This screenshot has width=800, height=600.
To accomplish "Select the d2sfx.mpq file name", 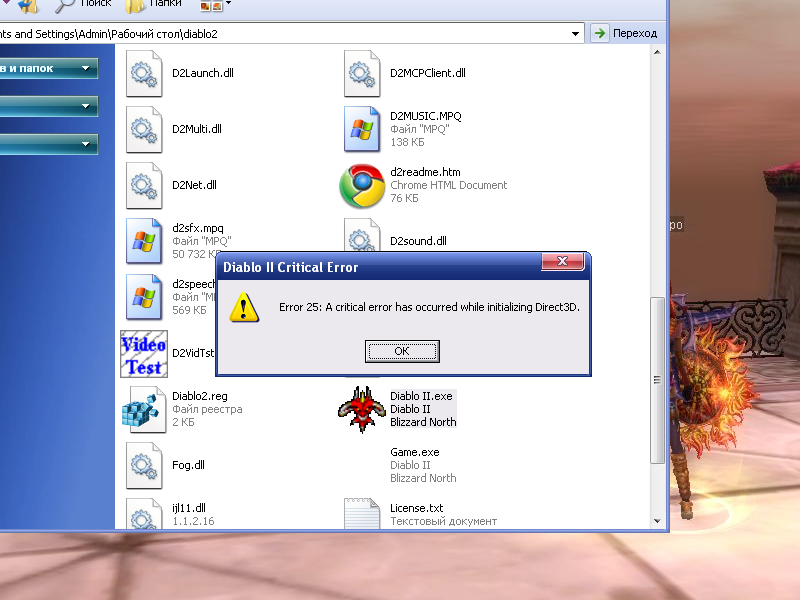I will pyautogui.click(x=197, y=228).
